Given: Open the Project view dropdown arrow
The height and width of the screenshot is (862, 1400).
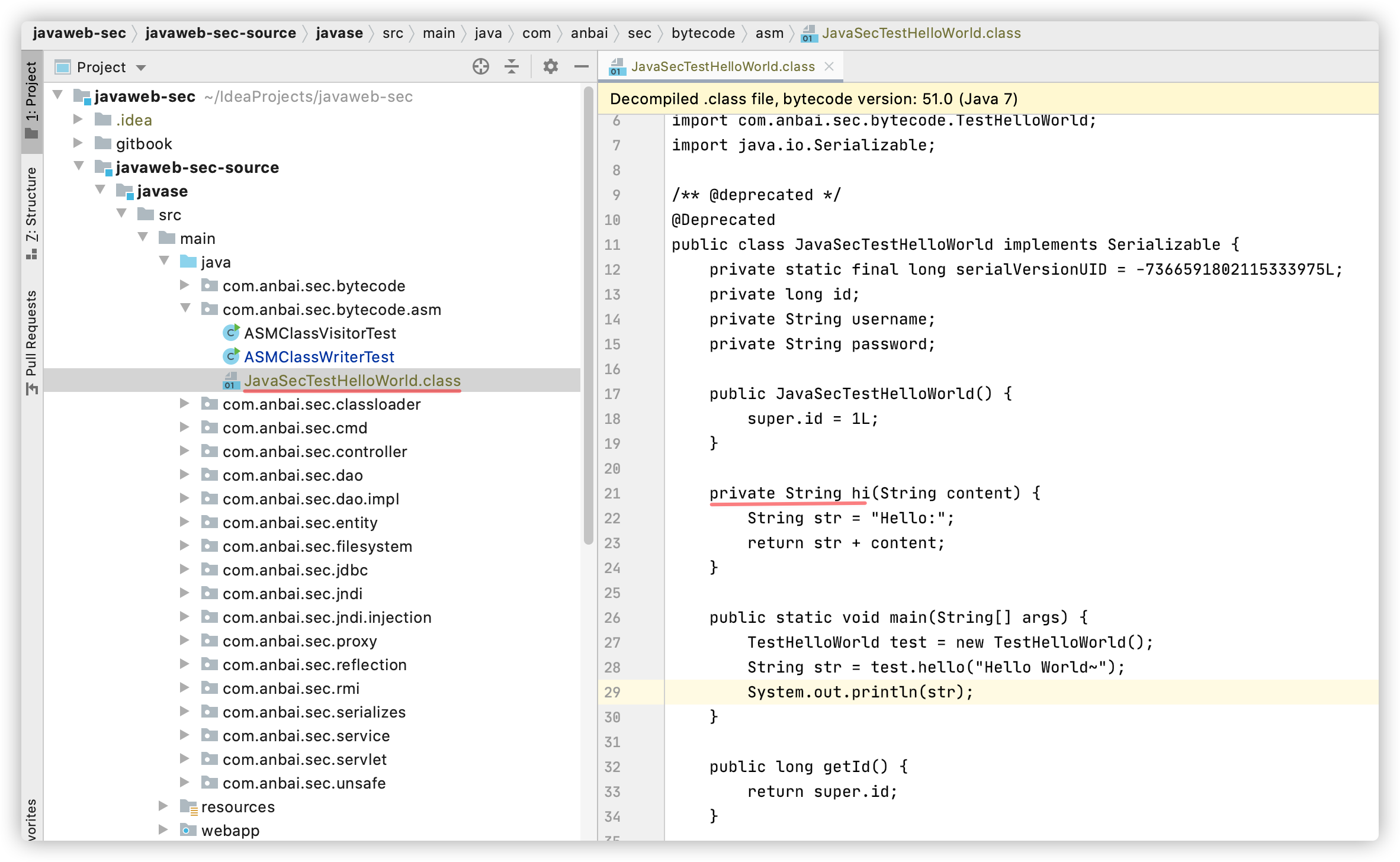Looking at the screenshot, I should (x=141, y=67).
